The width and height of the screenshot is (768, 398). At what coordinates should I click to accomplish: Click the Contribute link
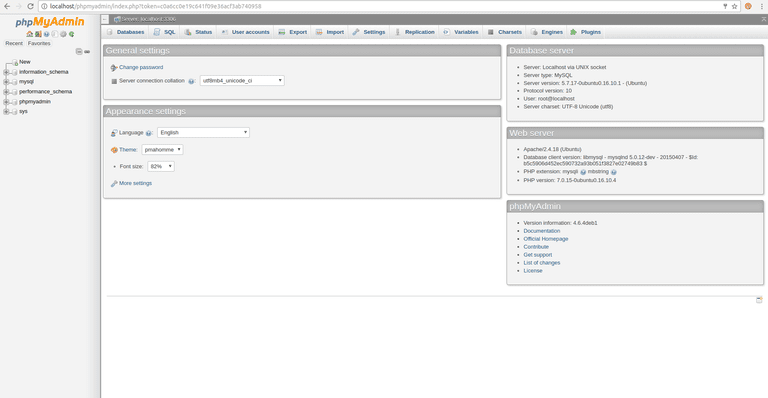tap(536, 247)
